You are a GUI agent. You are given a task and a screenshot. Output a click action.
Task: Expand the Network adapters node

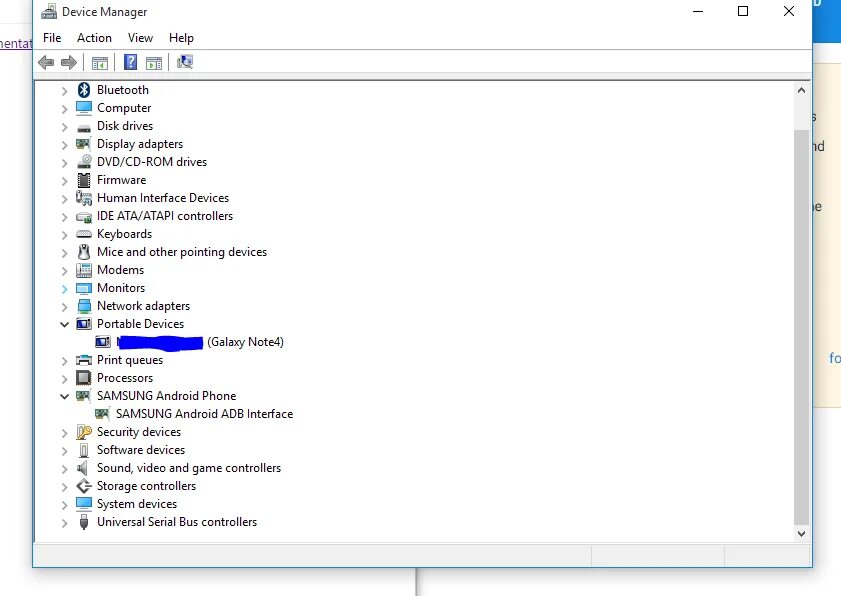[64, 307]
